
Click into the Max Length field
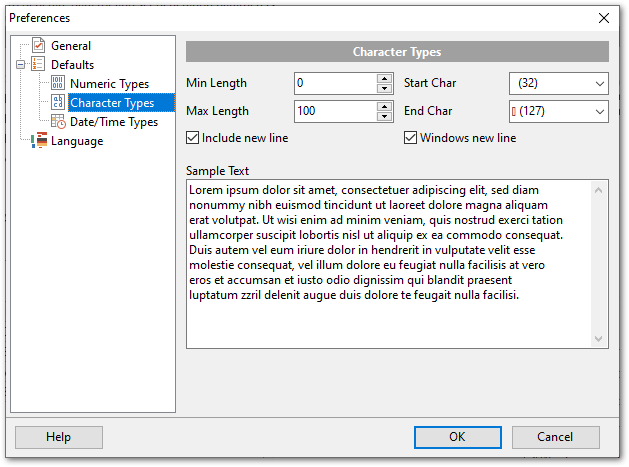(x=335, y=111)
